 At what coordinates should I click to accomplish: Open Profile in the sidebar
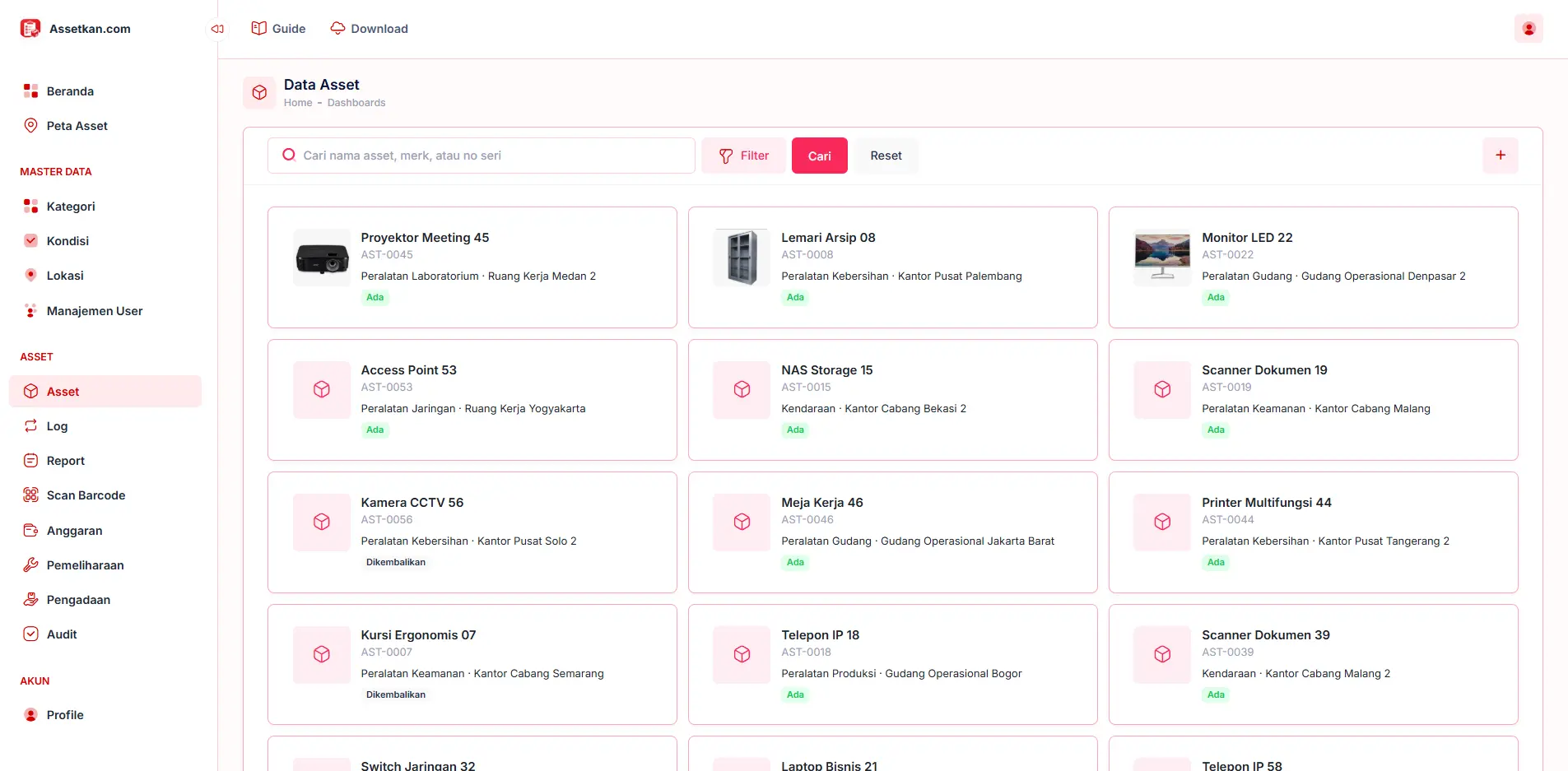105,715
